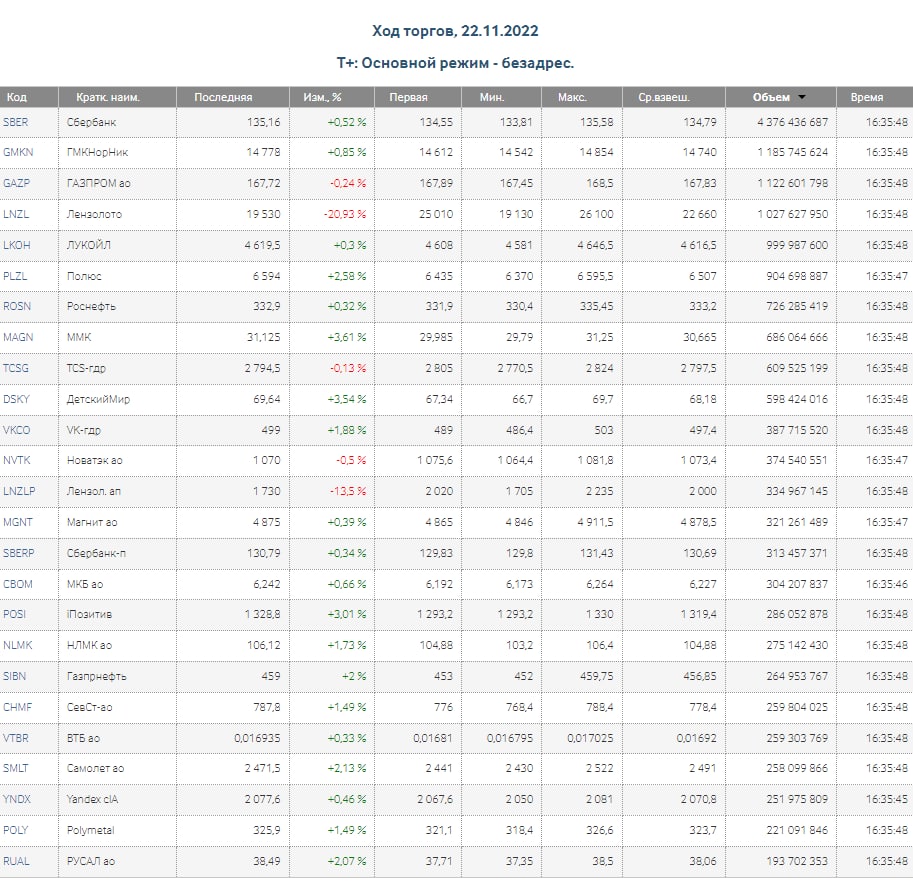913x881 pixels.
Task: Click the Время column header
Action: tap(866, 97)
